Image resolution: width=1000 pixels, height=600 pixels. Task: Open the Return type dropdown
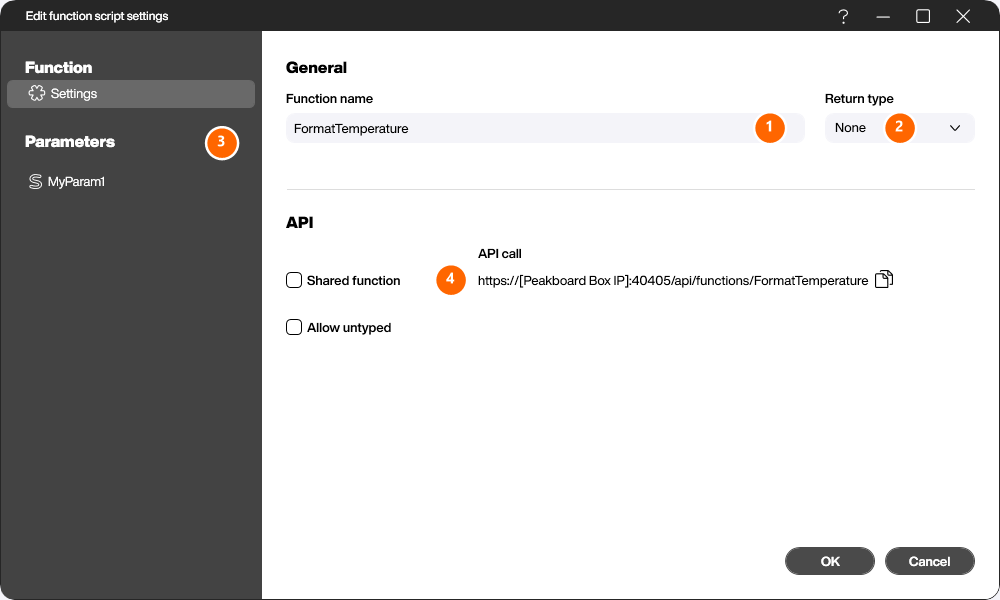[899, 128]
